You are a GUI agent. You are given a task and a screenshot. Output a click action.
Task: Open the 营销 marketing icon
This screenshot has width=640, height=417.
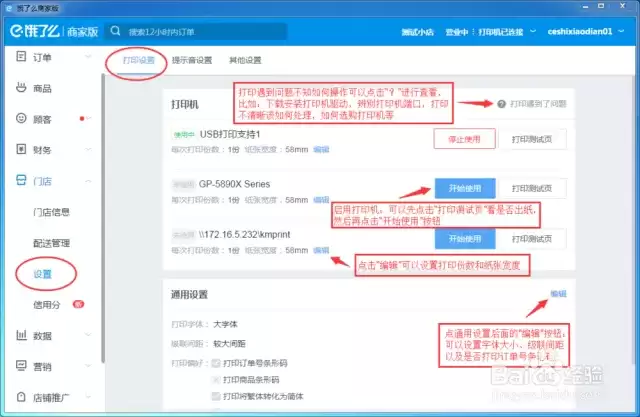(x=21, y=365)
